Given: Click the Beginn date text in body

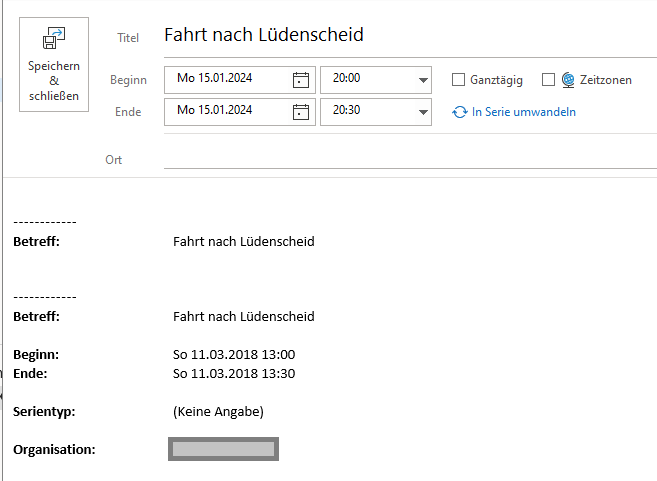Looking at the screenshot, I should [234, 355].
